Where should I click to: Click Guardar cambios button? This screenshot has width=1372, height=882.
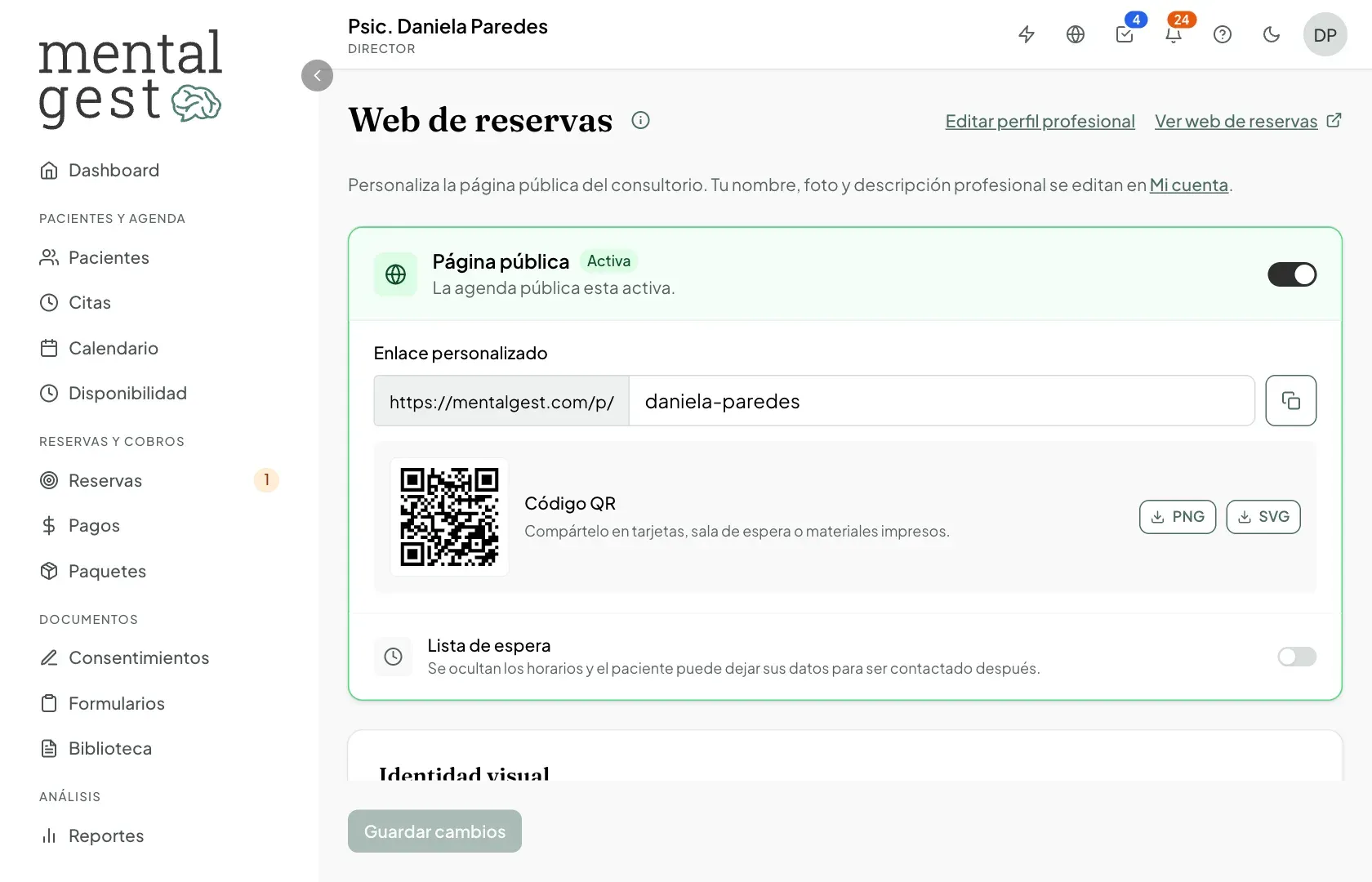tap(434, 831)
